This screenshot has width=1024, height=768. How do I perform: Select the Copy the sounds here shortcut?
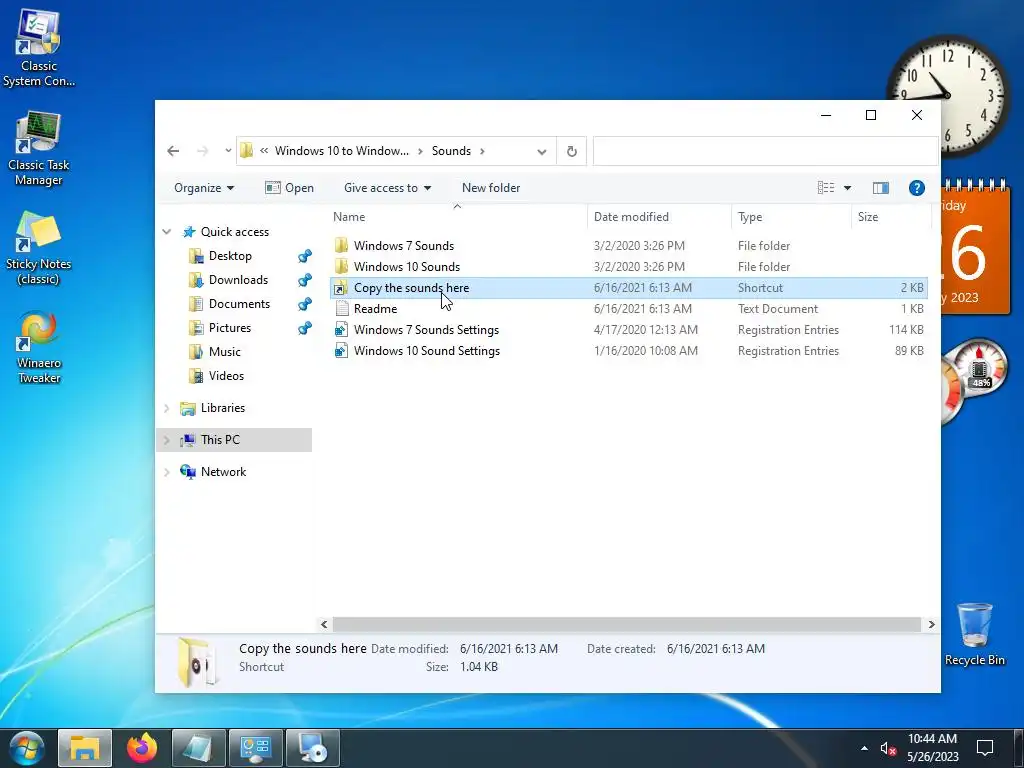tap(629, 287)
